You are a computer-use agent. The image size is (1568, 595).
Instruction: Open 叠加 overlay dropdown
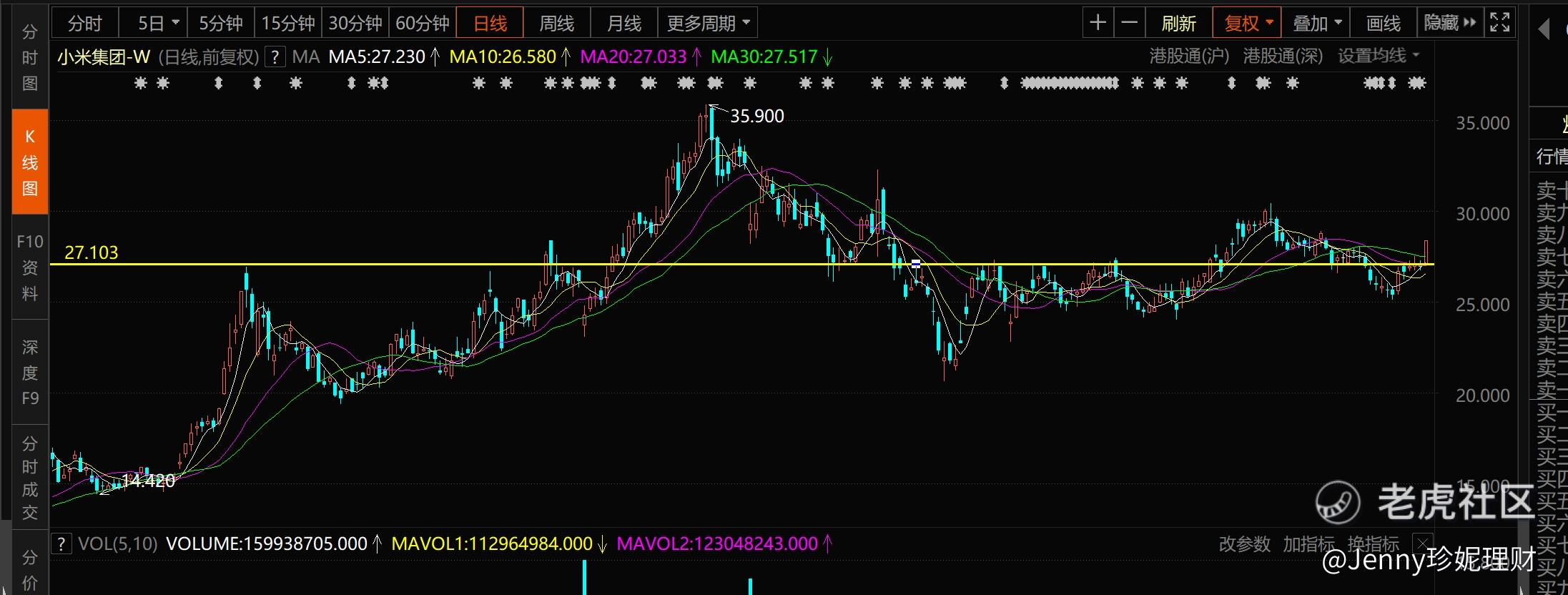1316,23
